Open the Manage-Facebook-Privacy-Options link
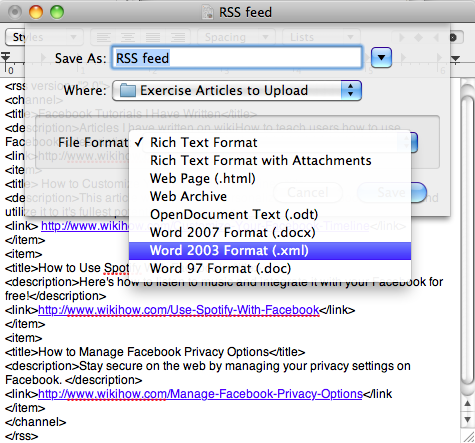Screen dimensions: 475x443 click(200, 394)
